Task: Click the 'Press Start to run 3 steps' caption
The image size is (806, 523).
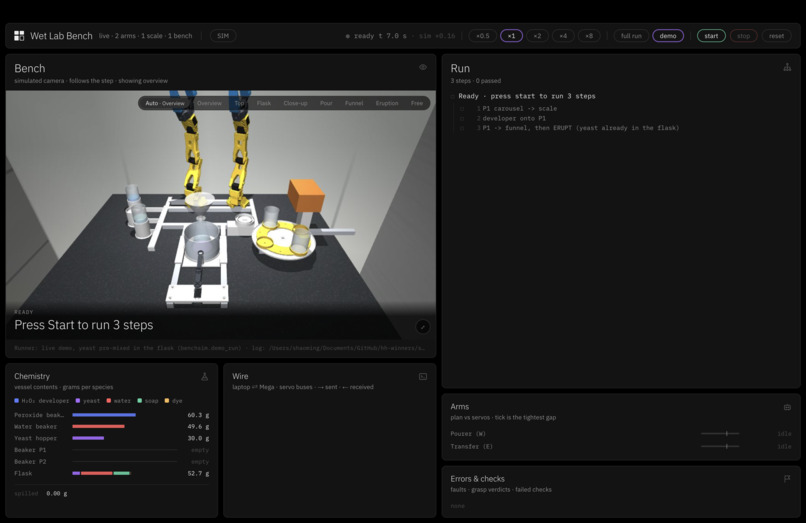Action: 84,325
